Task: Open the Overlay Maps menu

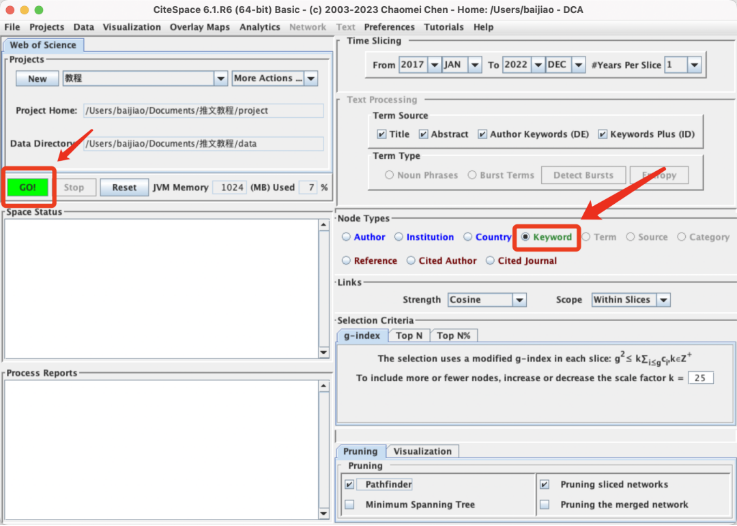Action: coord(200,27)
